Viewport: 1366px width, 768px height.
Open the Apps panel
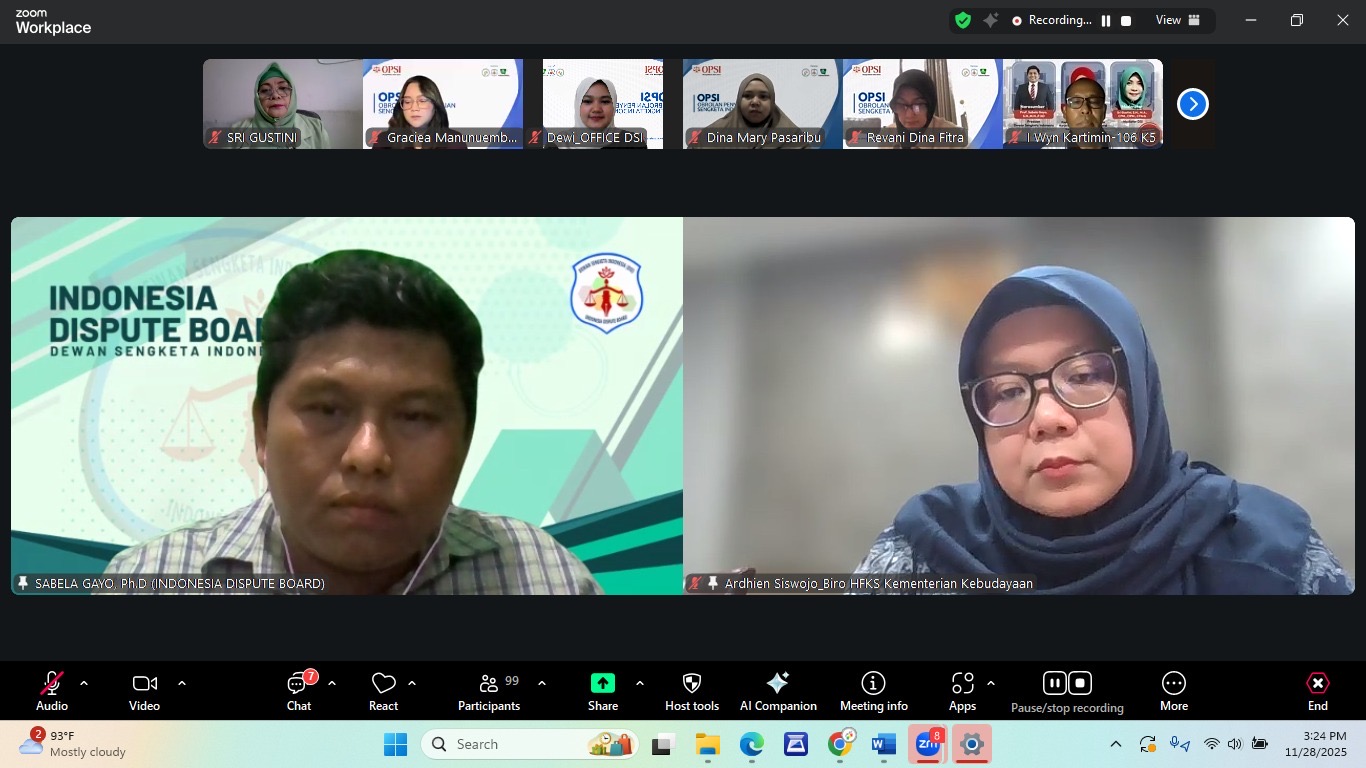[x=962, y=691]
